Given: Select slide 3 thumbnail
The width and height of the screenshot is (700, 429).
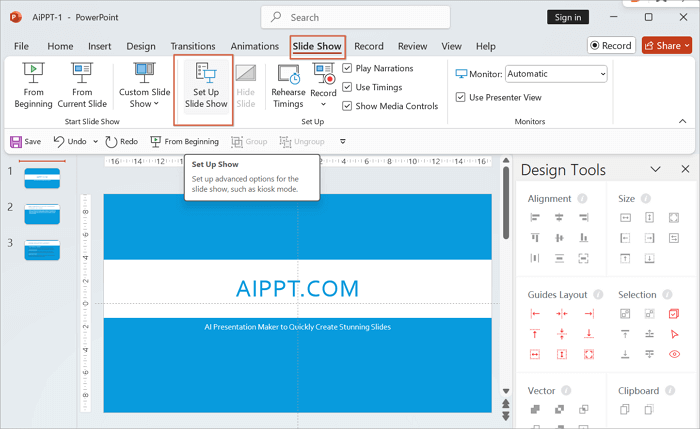Looking at the screenshot, I should click(x=42, y=250).
